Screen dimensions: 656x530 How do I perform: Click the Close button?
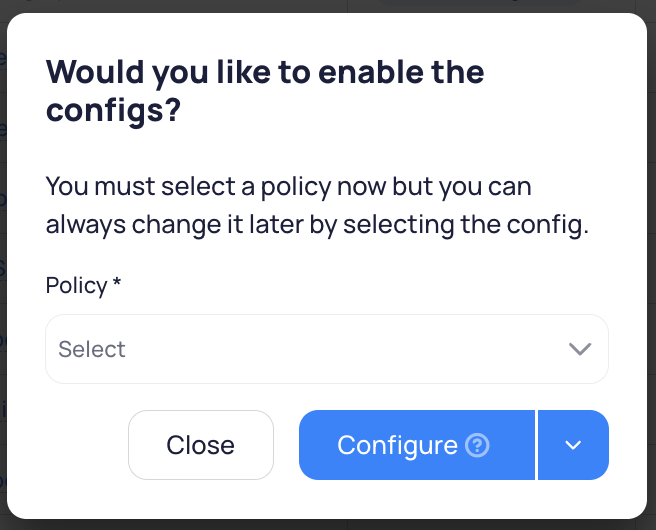pyautogui.click(x=201, y=445)
